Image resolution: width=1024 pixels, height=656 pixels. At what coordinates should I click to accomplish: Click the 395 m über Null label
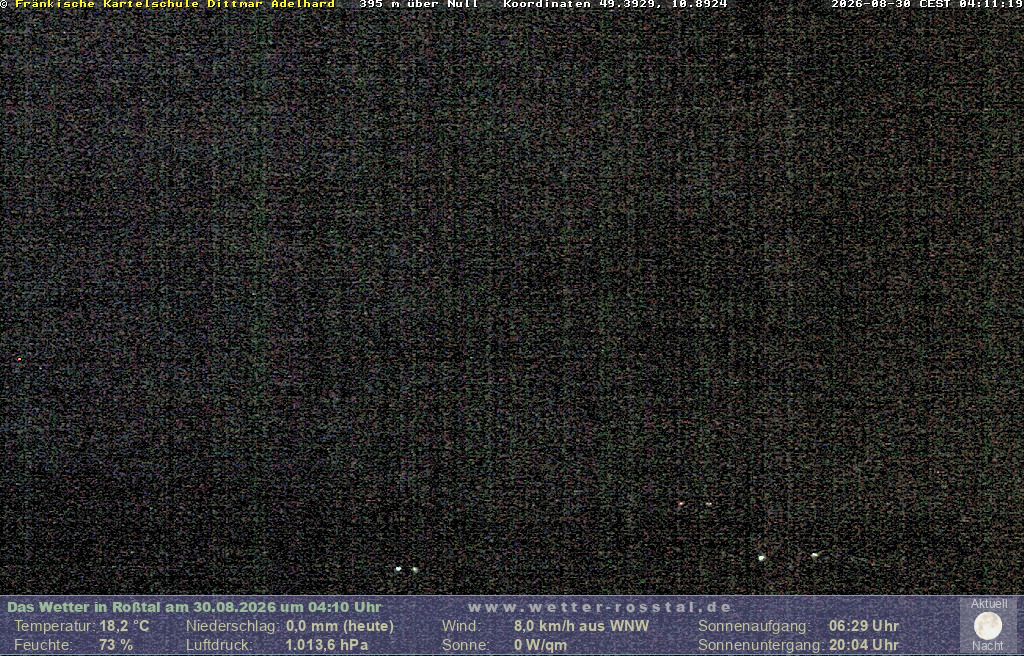(419, 4)
